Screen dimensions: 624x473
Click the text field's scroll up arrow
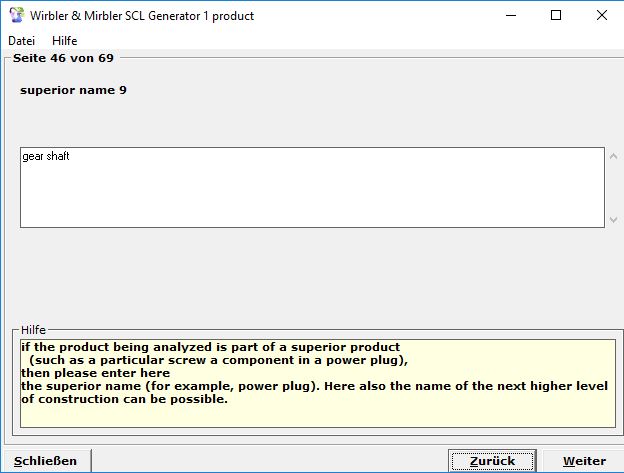(x=613, y=157)
